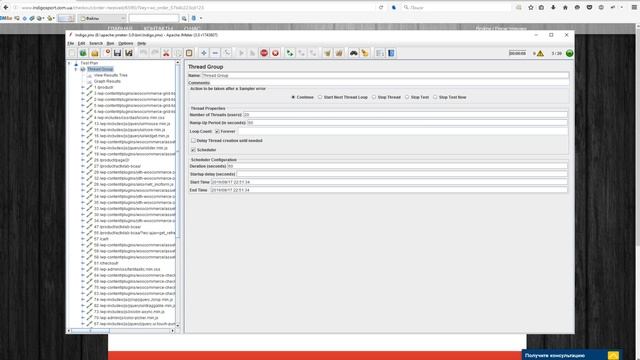Select the Continue radio button
Screen dimensions: 640x360
point(293,97)
